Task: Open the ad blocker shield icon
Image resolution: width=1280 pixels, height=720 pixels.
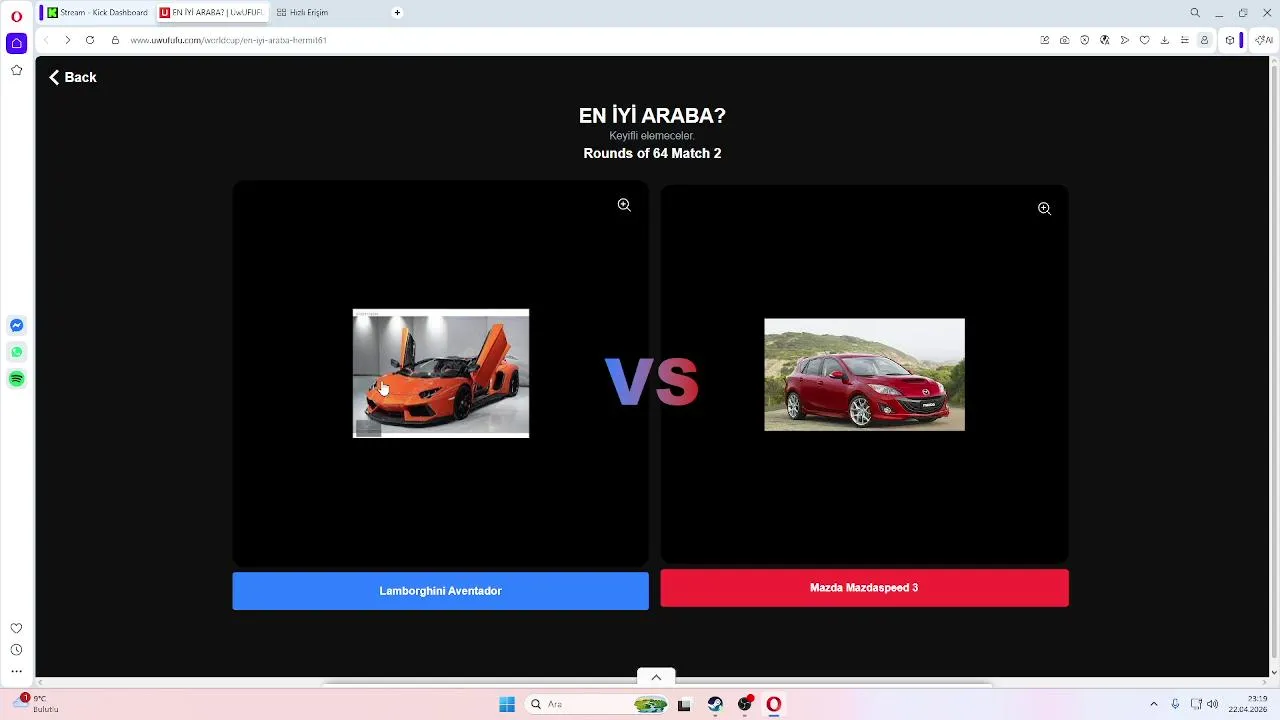Action: [x=1085, y=40]
